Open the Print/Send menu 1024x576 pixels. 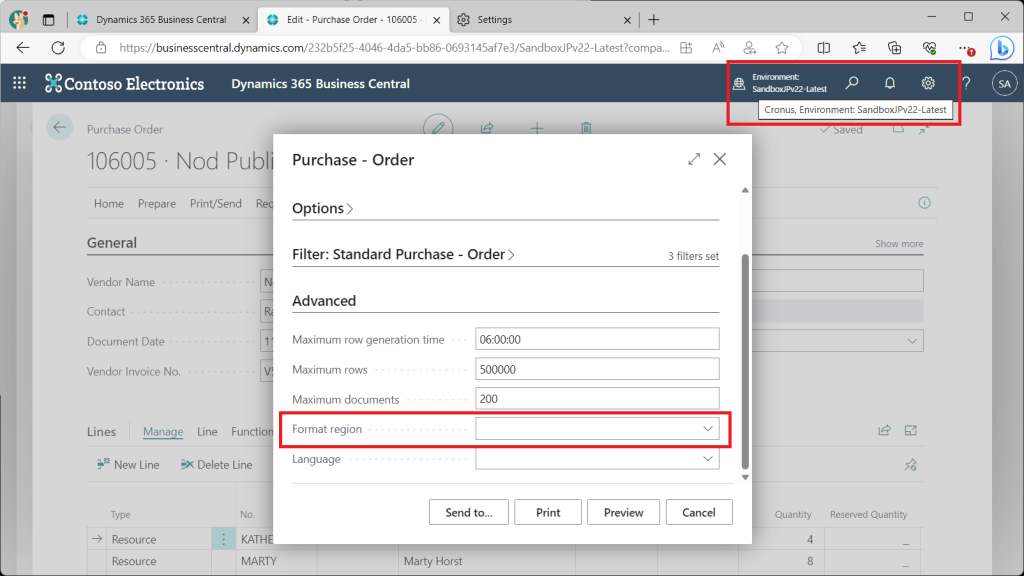coord(216,204)
